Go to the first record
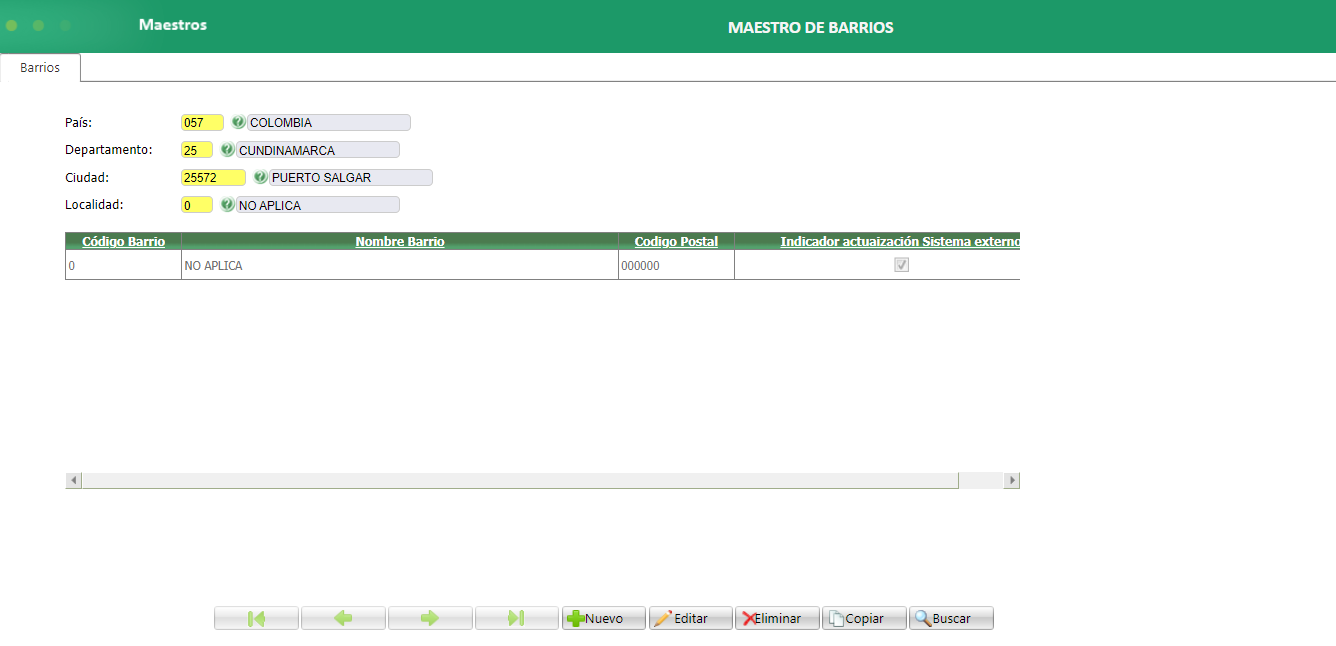The image size is (1336, 646). tap(256, 618)
